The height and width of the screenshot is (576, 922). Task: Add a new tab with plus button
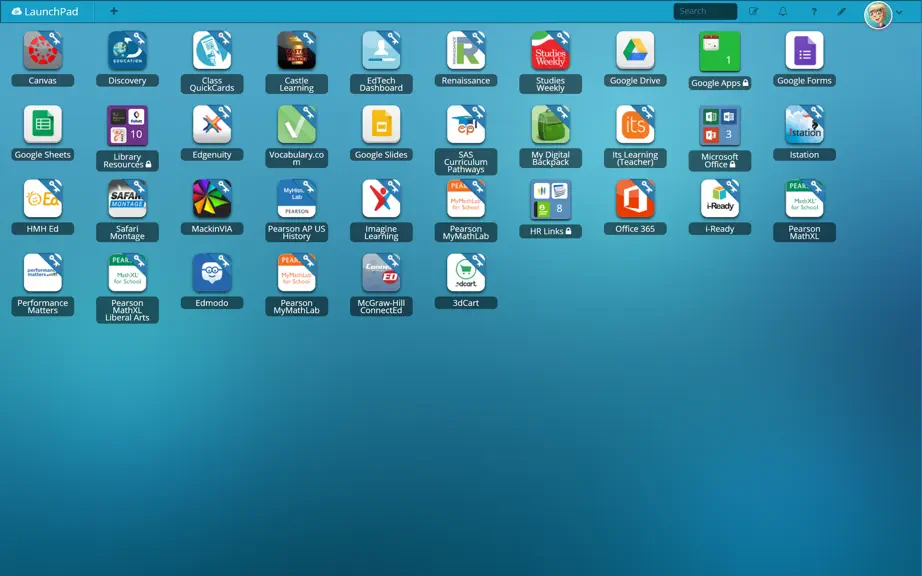point(114,11)
